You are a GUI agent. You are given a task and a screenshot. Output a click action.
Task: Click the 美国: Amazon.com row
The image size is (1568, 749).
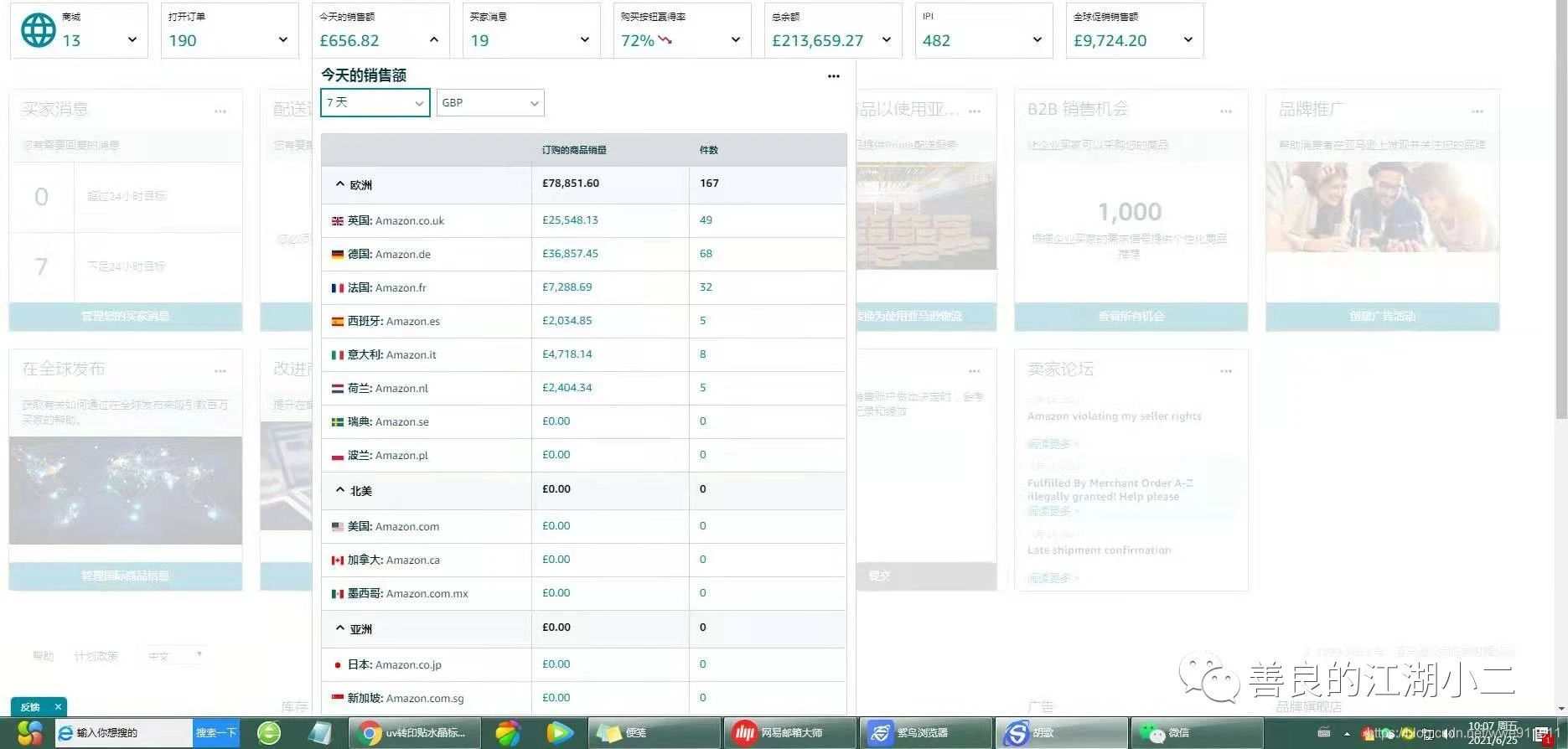583,526
